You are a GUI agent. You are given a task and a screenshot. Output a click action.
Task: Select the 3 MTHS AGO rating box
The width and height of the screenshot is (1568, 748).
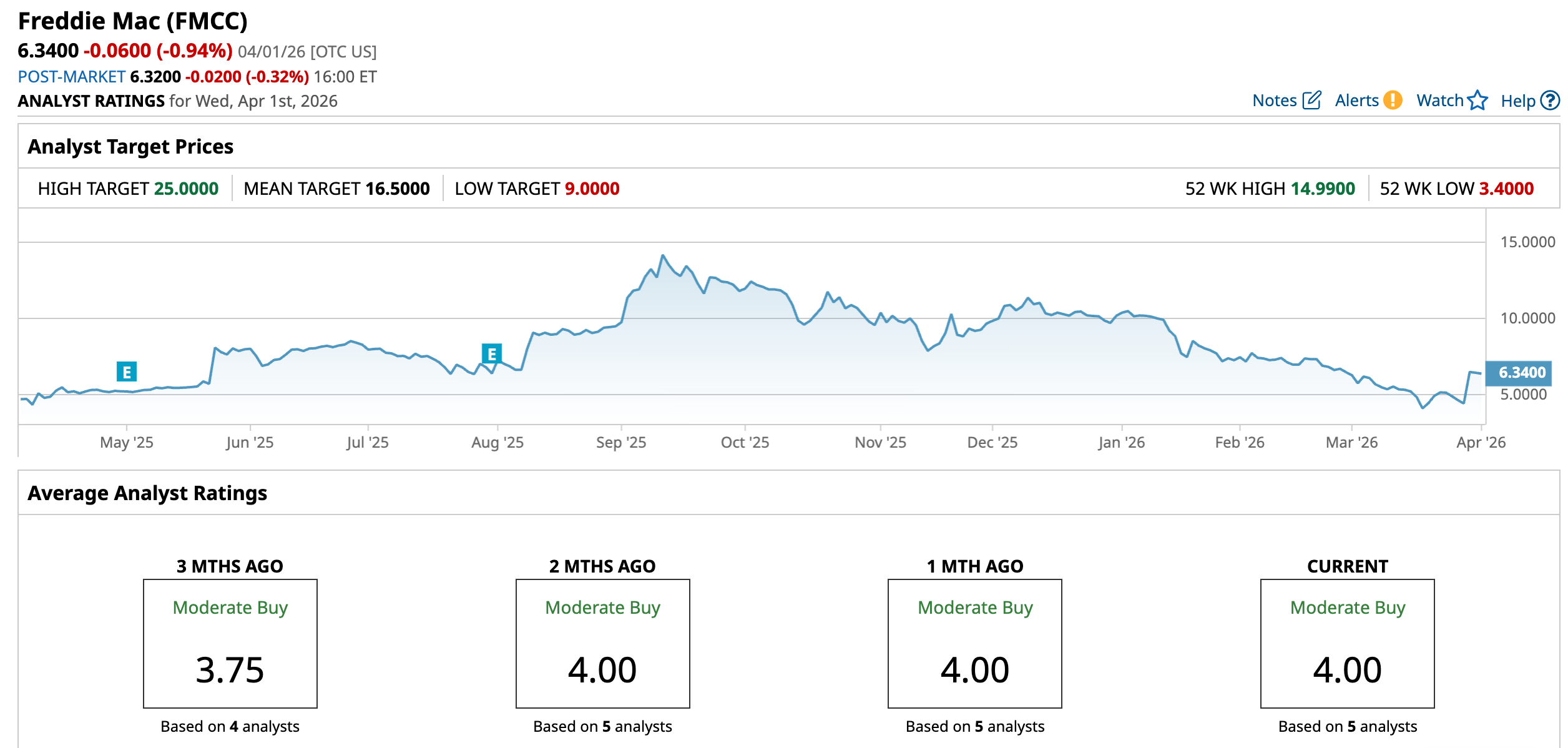230,643
